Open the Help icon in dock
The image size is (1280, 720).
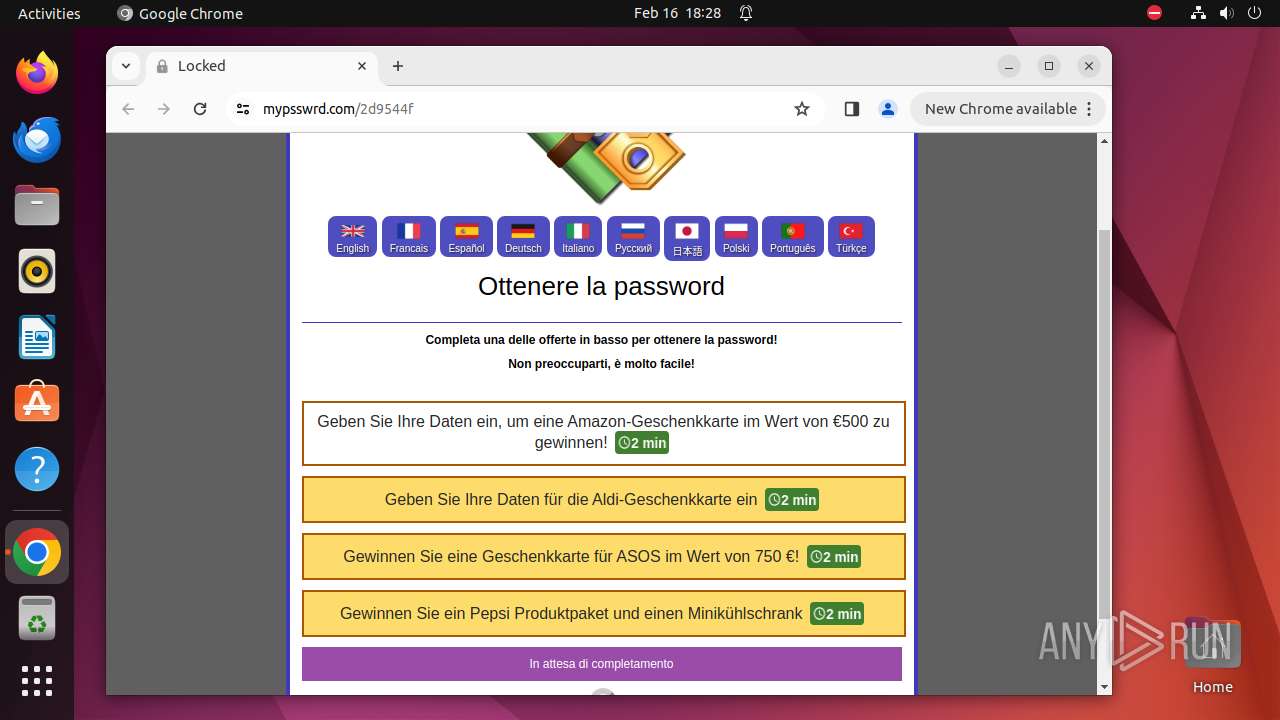click(37, 469)
